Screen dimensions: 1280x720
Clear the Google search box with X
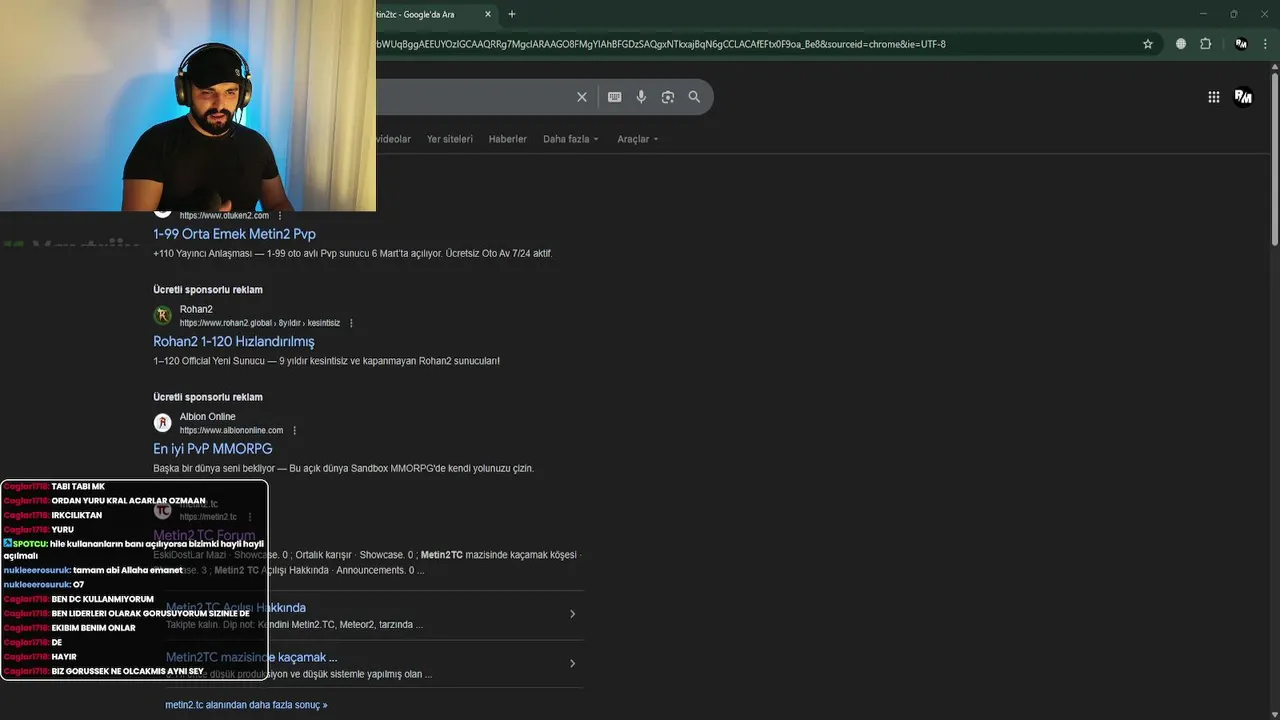point(582,97)
